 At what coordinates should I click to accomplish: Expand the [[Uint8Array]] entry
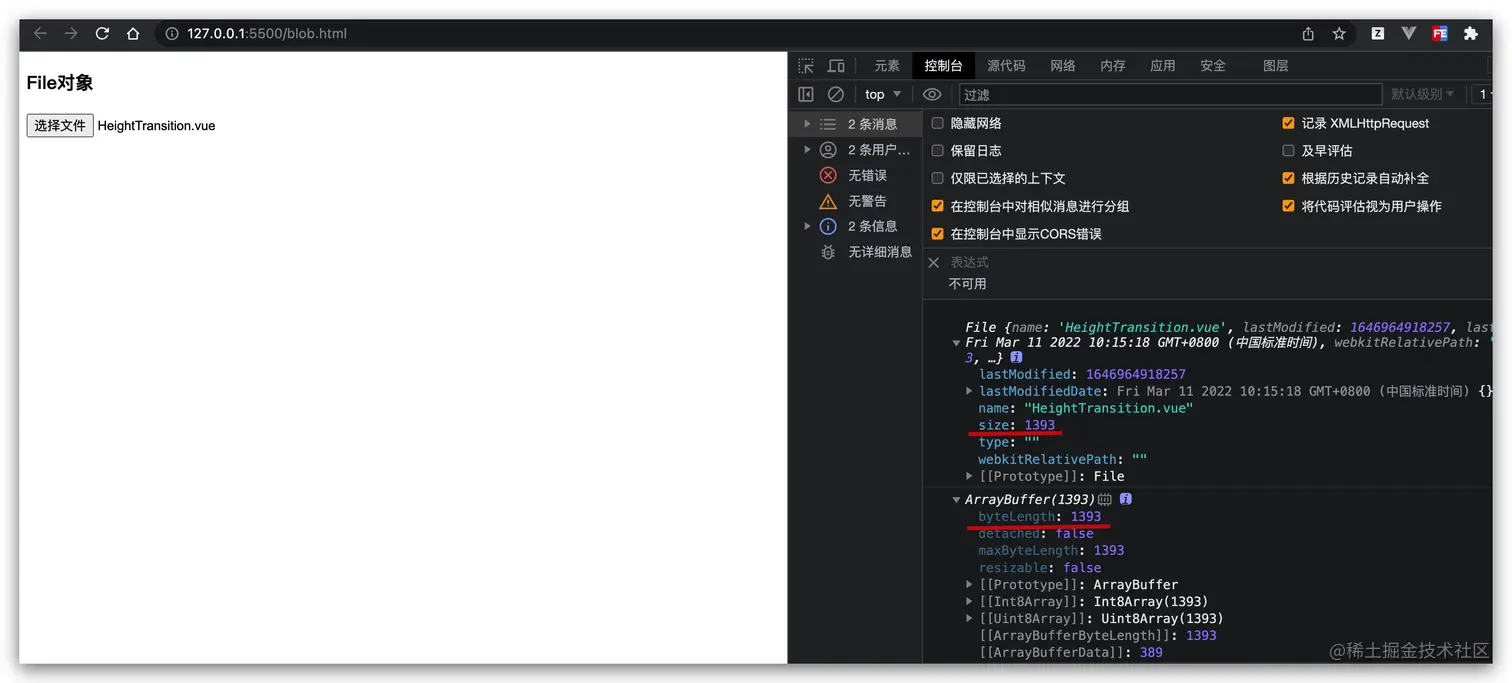pos(969,618)
